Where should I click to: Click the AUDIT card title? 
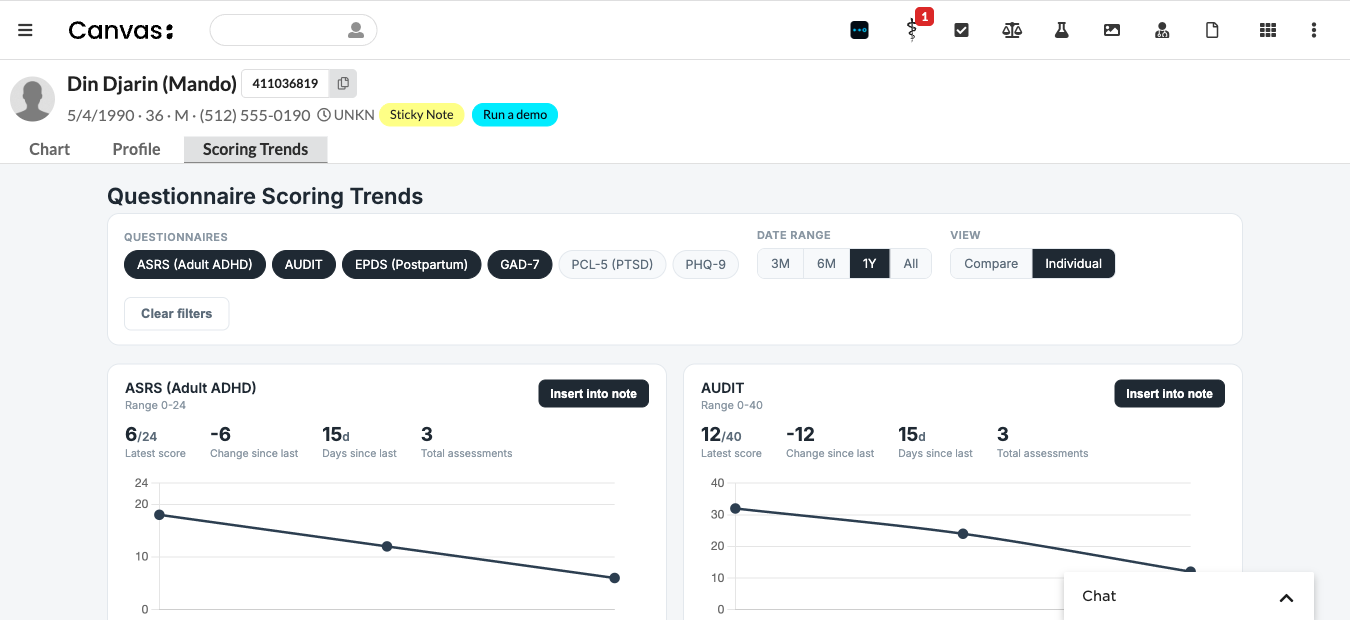coord(723,388)
